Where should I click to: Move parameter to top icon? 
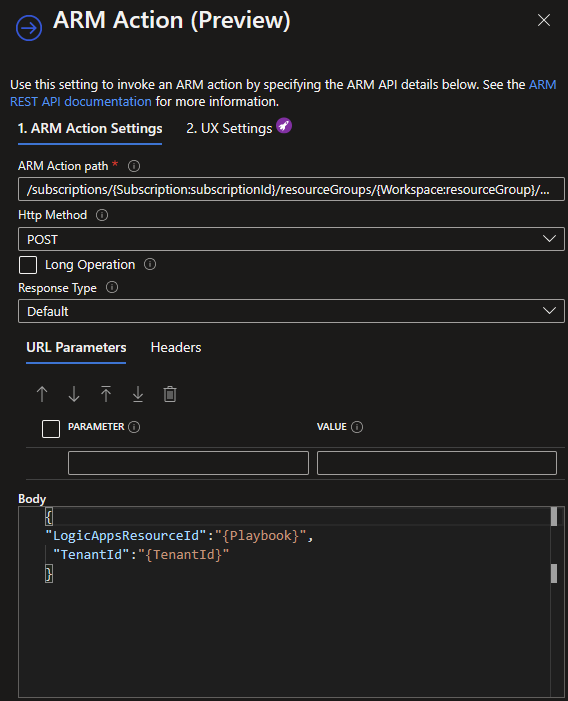click(x=106, y=394)
